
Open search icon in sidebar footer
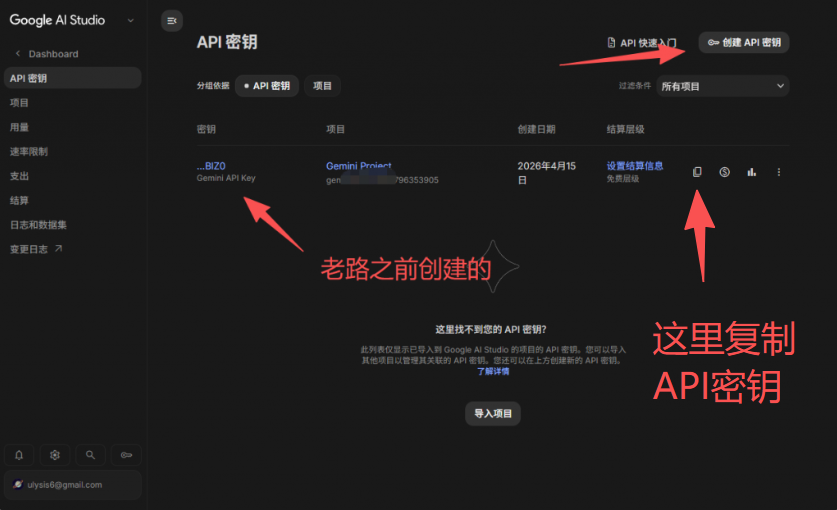90,455
